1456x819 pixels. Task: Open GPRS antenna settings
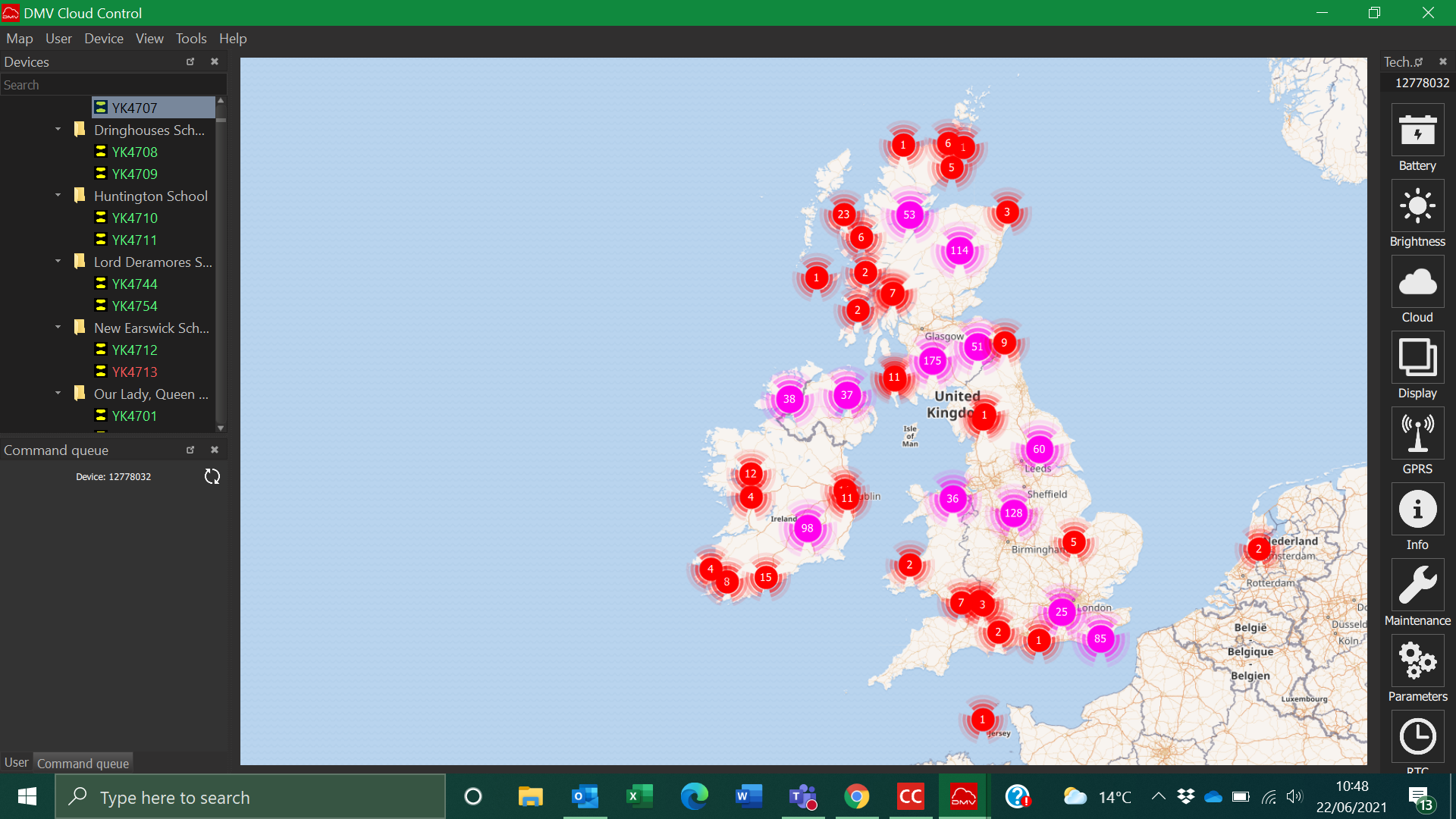point(1417,434)
